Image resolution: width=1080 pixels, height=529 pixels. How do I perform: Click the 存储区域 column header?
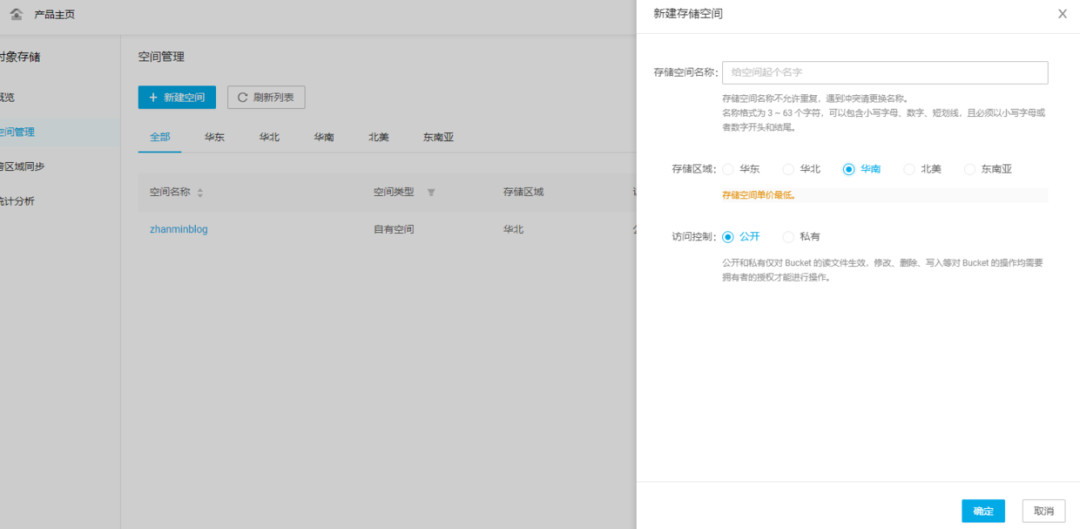(523, 193)
